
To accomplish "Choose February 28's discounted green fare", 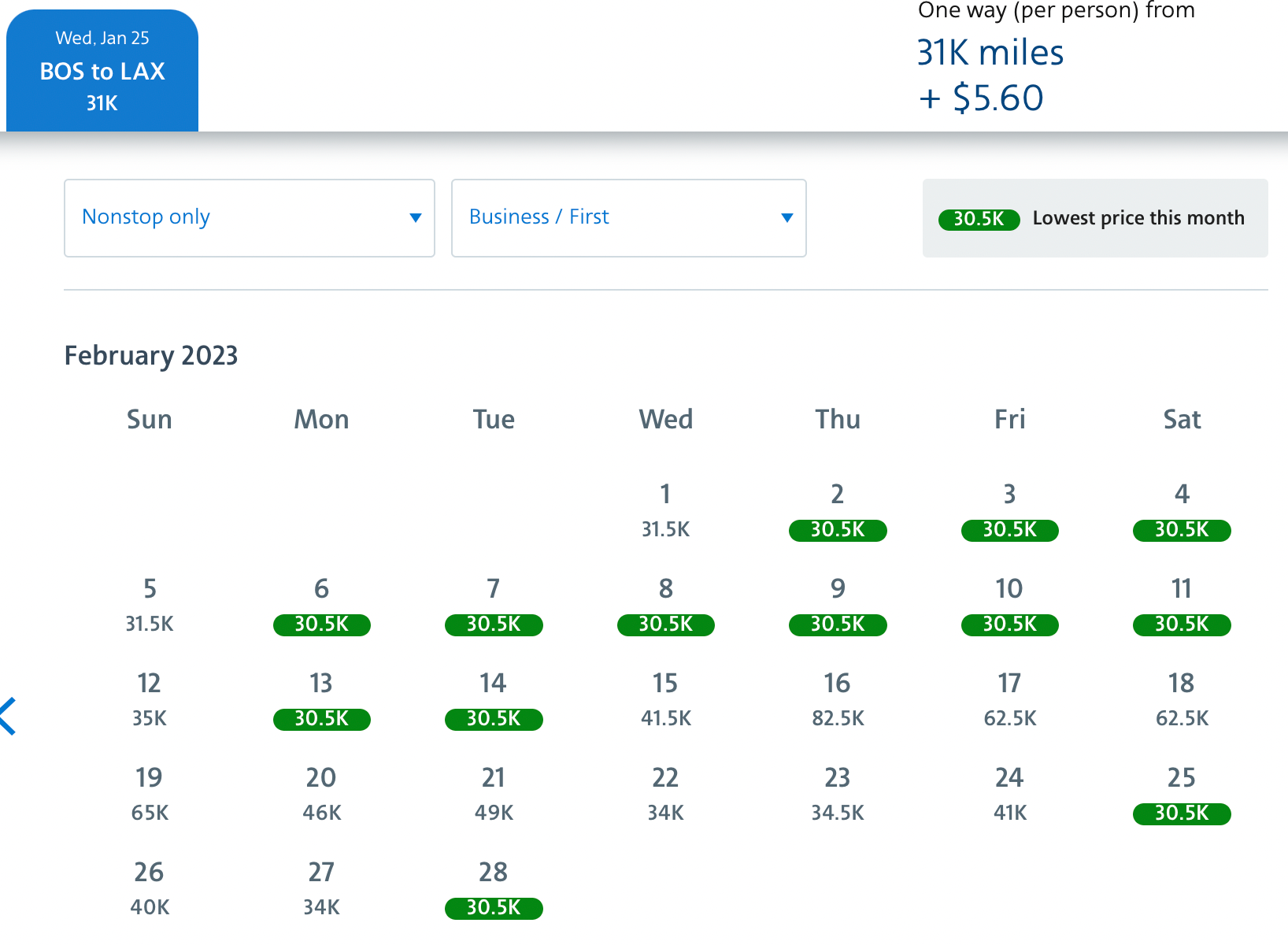I will pyautogui.click(x=493, y=908).
